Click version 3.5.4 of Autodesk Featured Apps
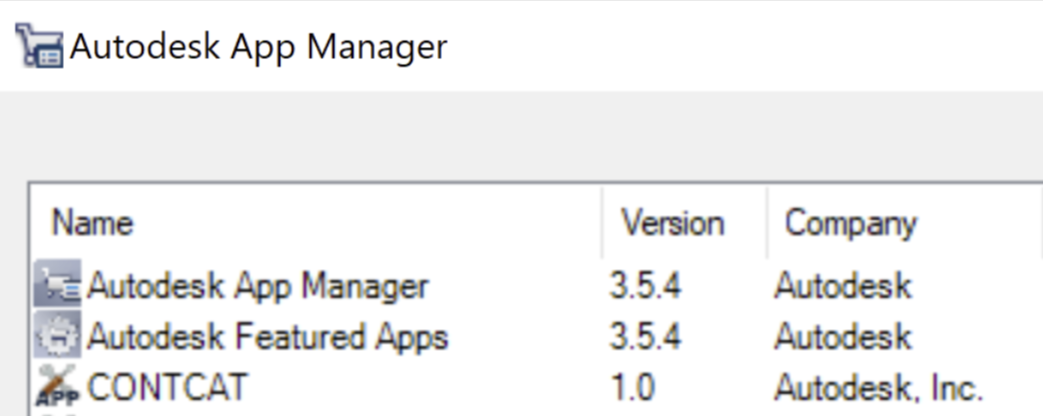The height and width of the screenshot is (416, 1043). click(645, 337)
